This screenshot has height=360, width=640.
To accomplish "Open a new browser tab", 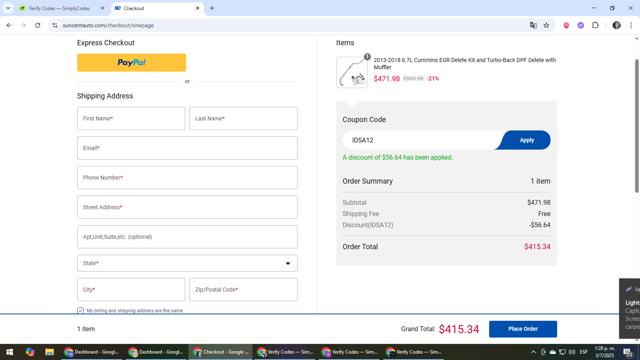I will click(212, 8).
